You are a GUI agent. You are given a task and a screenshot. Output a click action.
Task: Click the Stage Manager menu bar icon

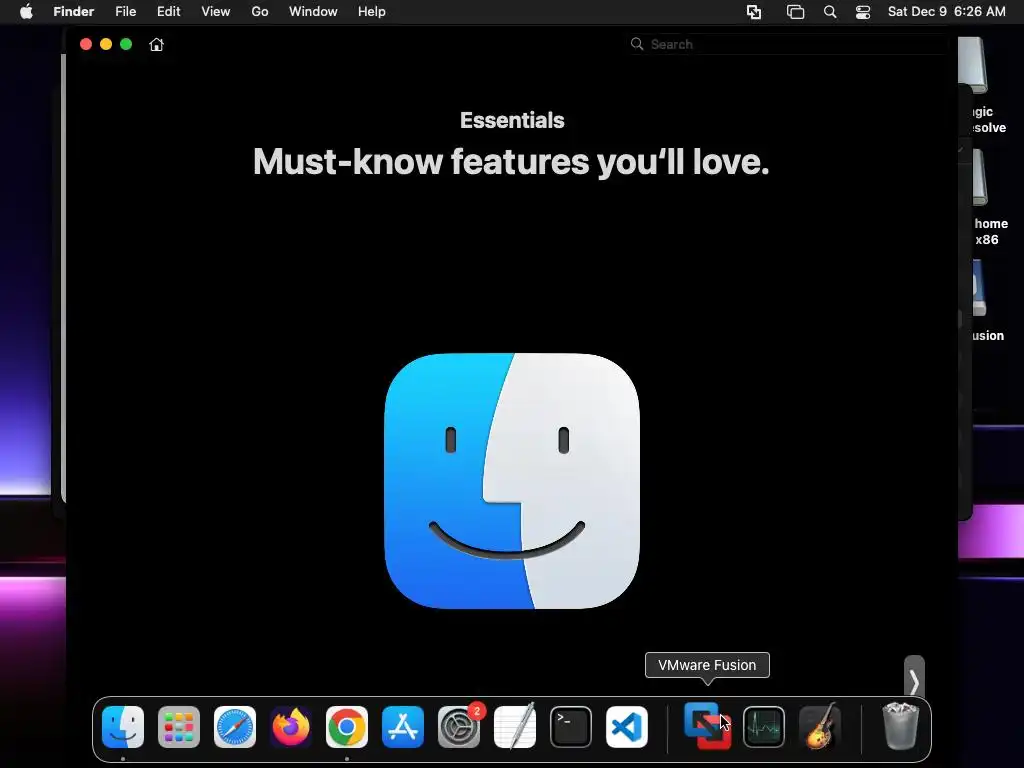[x=795, y=12]
